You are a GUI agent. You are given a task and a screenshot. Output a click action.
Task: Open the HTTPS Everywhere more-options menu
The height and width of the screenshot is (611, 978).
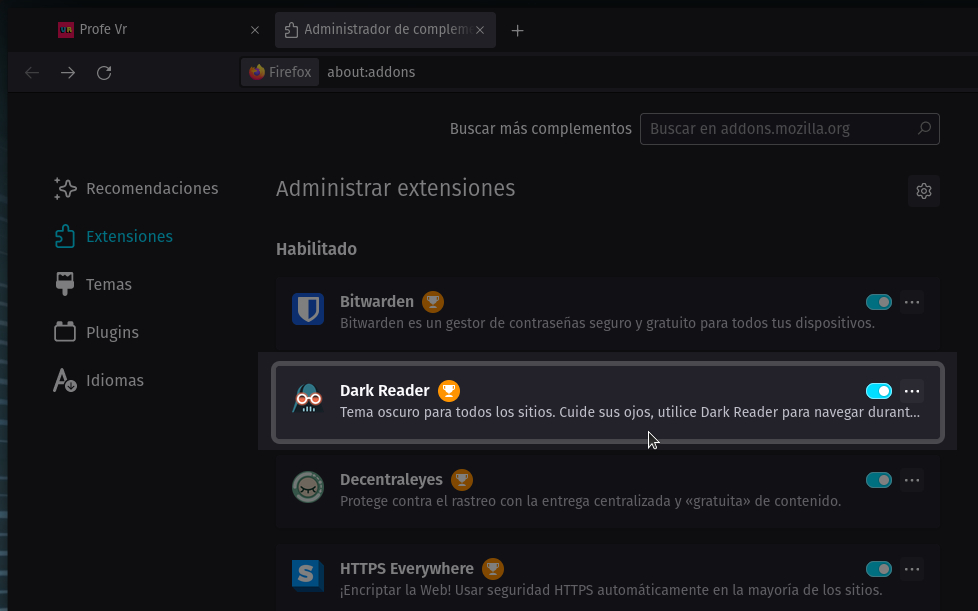[912, 569]
